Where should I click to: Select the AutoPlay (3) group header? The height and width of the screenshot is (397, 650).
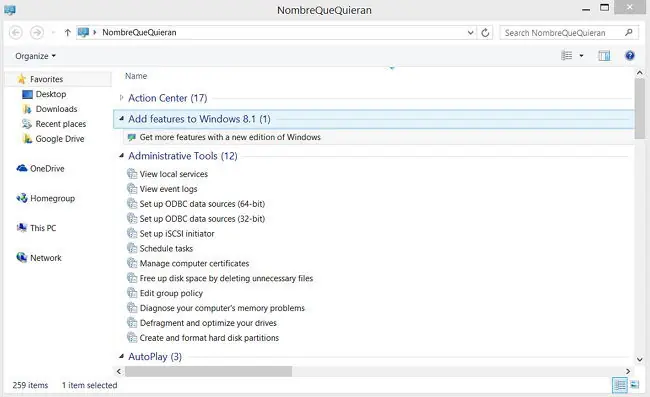pos(155,357)
